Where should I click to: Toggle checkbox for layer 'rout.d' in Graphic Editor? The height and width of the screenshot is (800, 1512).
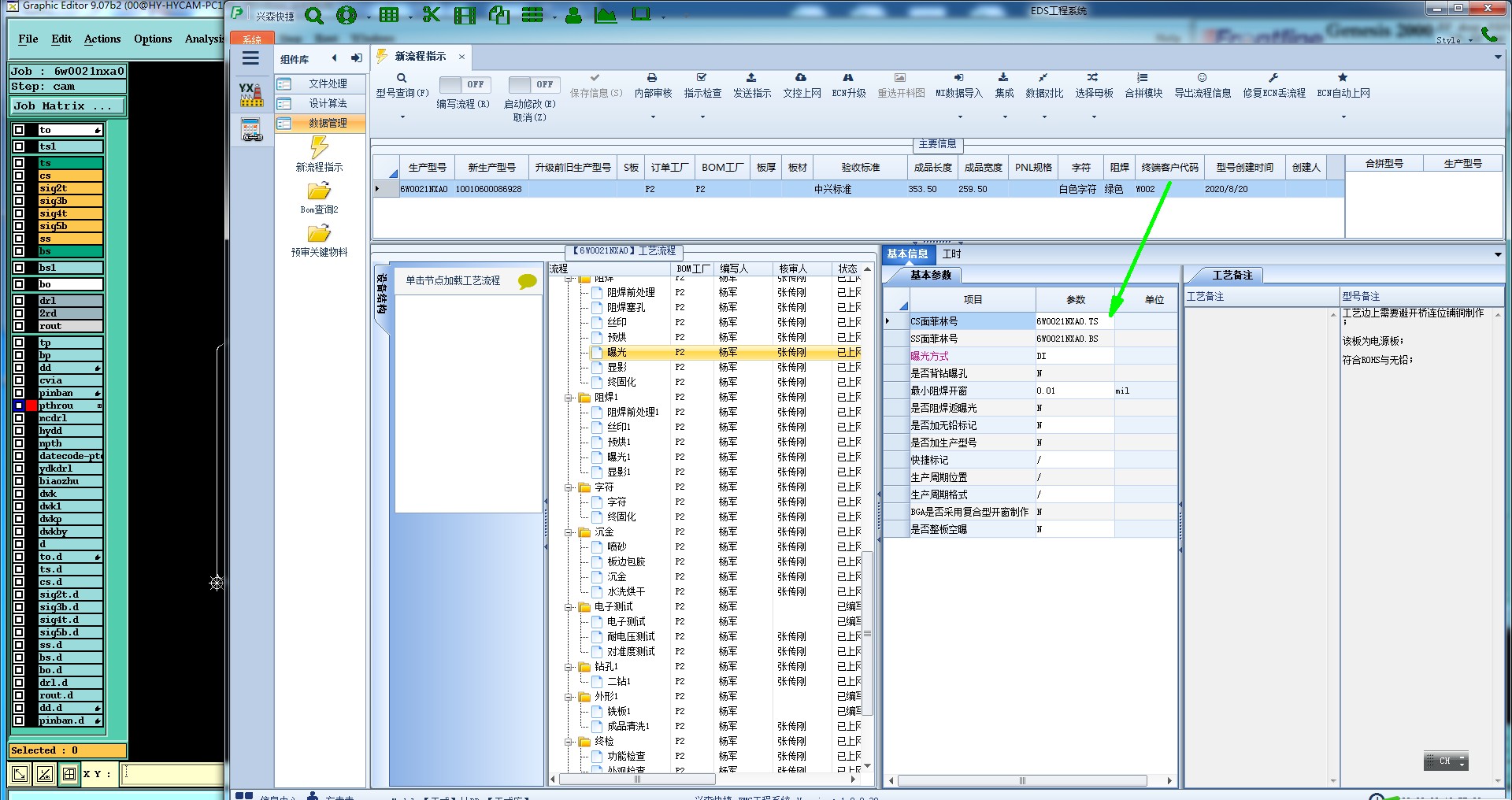coord(19,695)
